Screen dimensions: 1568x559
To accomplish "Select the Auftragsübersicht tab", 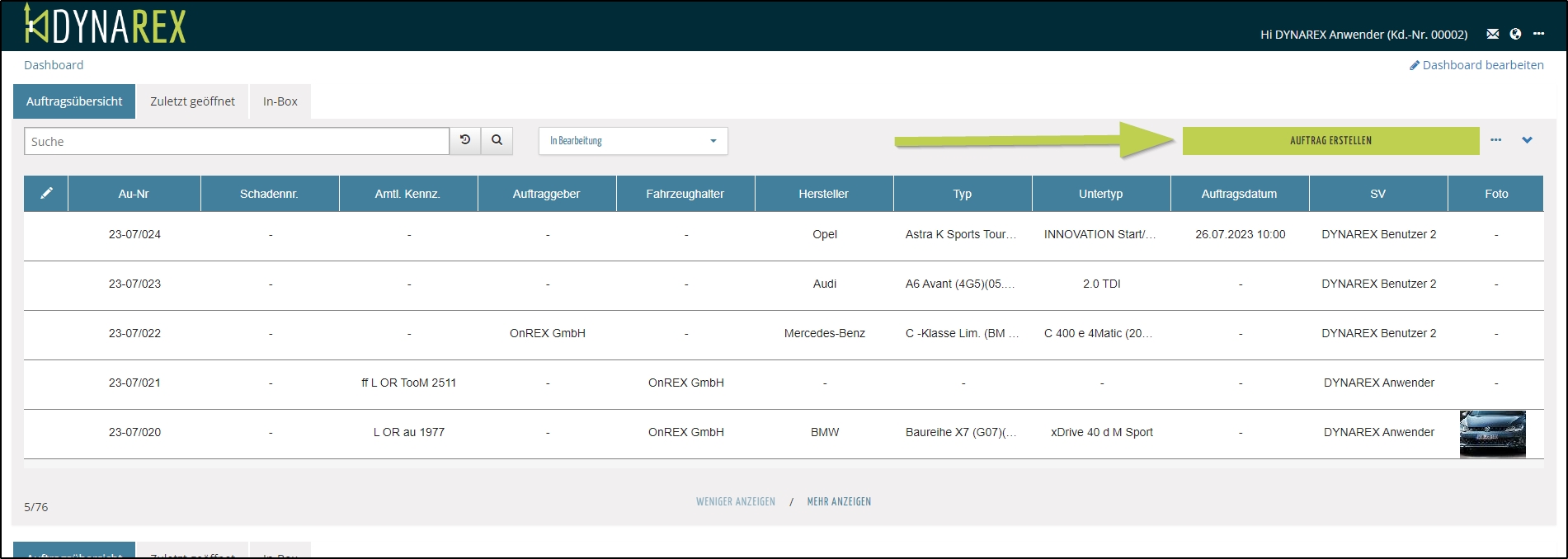I will 74,101.
